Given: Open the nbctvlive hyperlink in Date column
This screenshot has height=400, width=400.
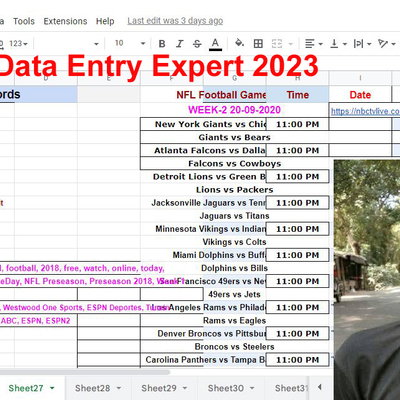Looking at the screenshot, I should point(365,111).
